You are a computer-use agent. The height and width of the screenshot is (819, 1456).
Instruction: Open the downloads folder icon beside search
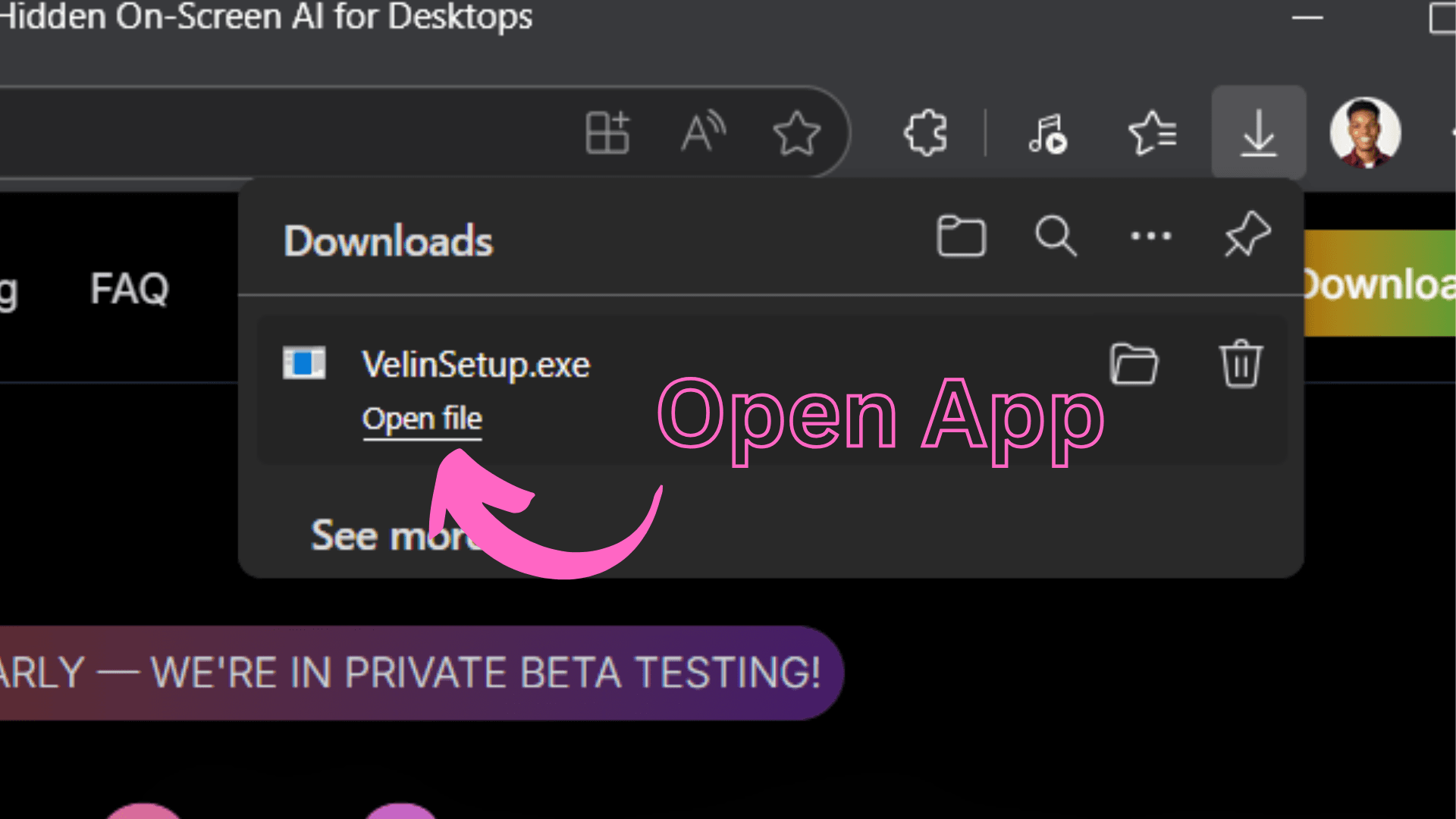(961, 236)
